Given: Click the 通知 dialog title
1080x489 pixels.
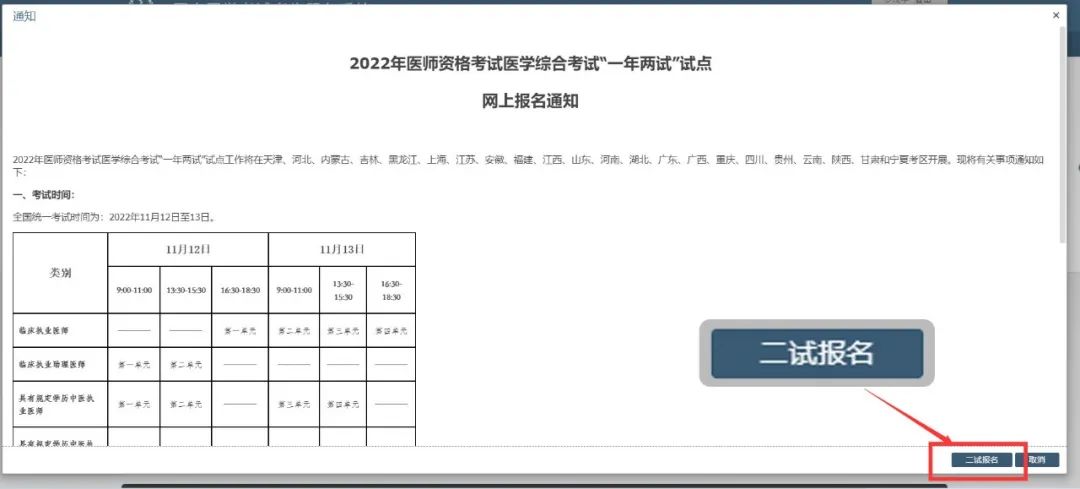Looking at the screenshot, I should tap(24, 16).
